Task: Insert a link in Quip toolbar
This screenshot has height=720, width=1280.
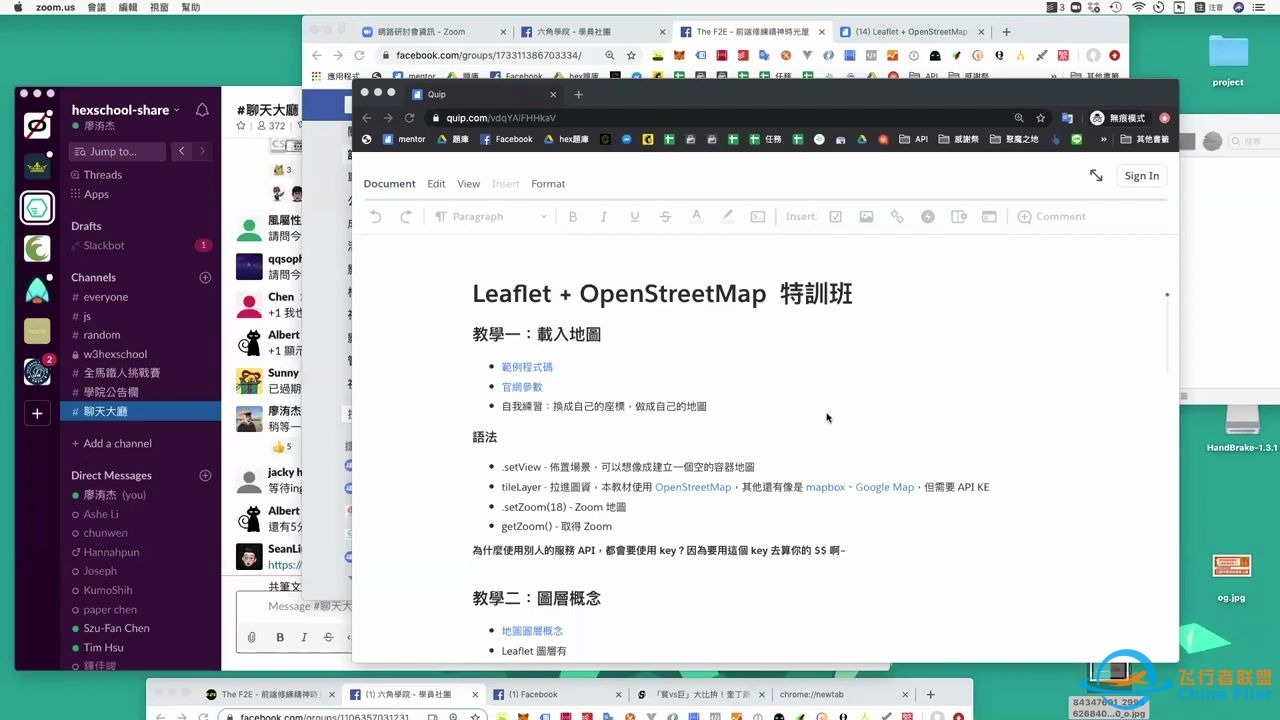Action: click(x=897, y=216)
